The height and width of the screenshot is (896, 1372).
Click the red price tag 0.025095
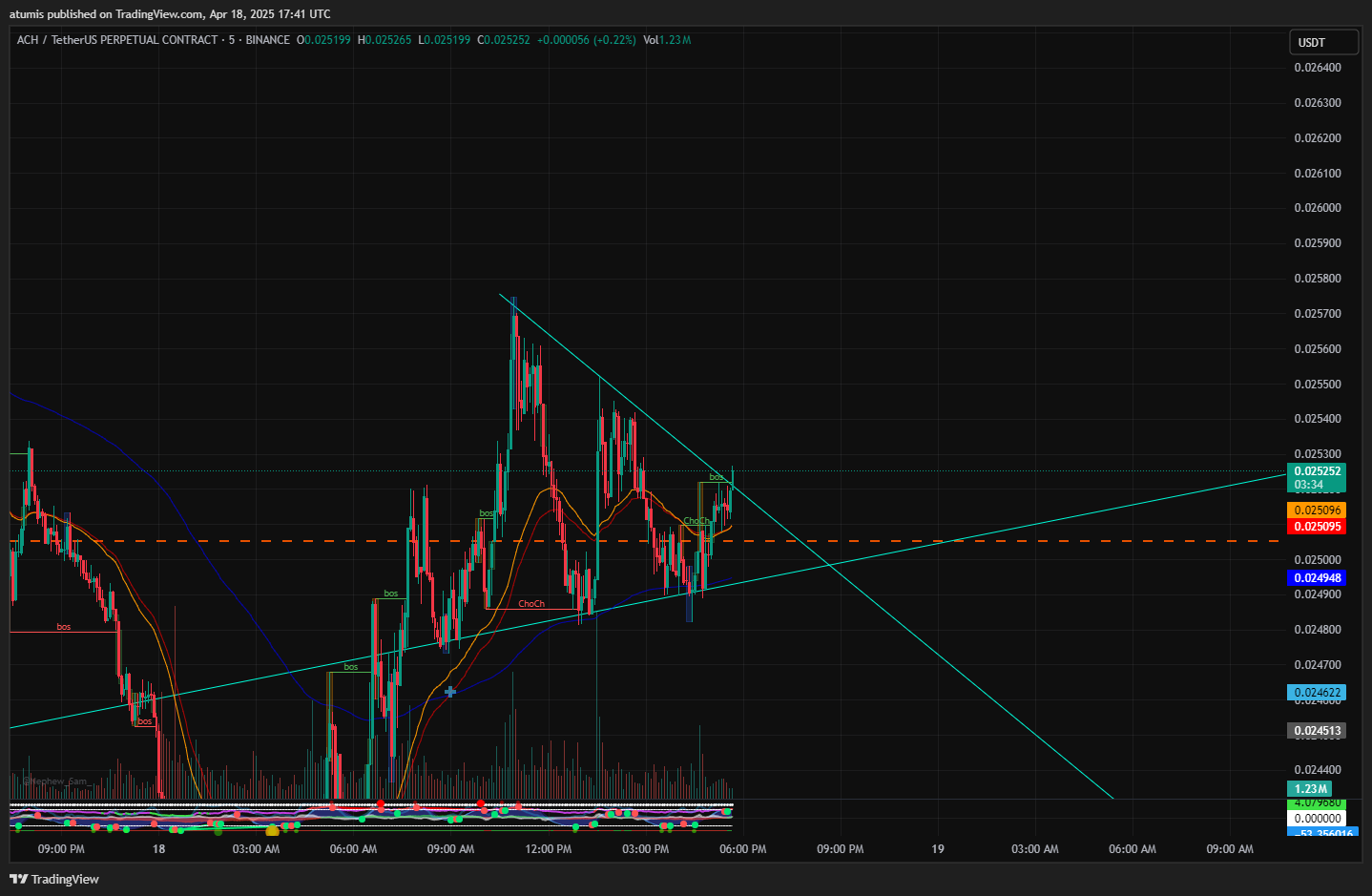[x=1317, y=527]
